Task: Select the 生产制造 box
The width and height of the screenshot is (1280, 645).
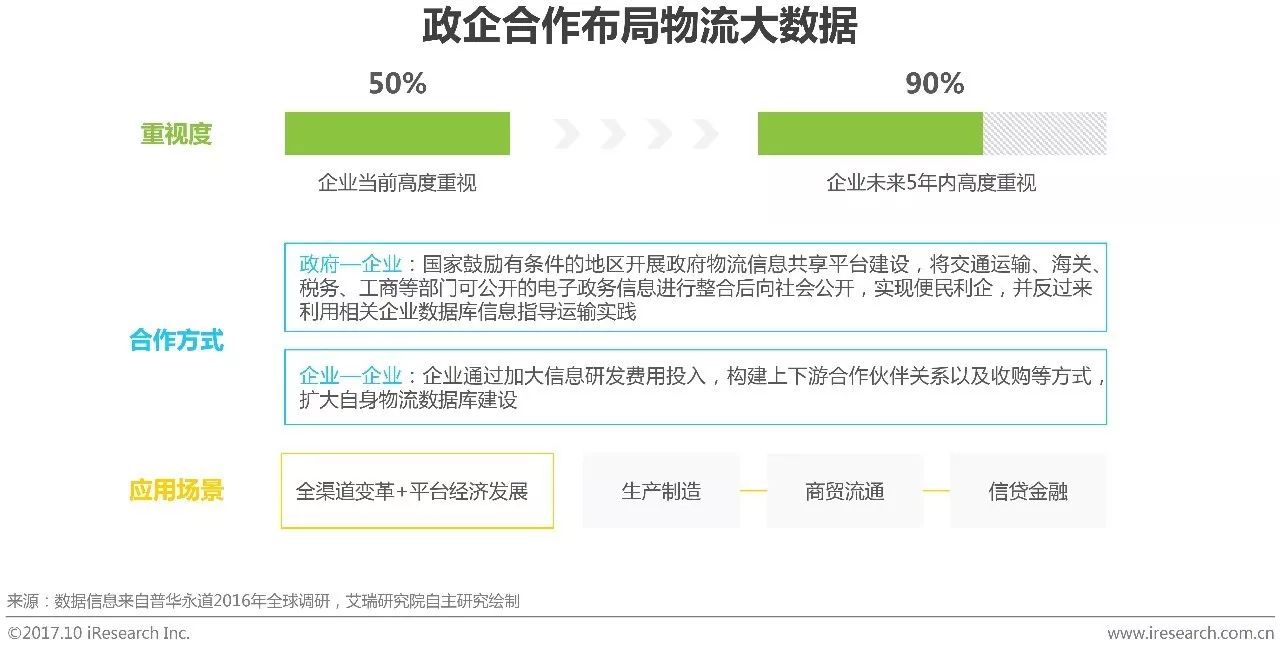Action: (661, 491)
